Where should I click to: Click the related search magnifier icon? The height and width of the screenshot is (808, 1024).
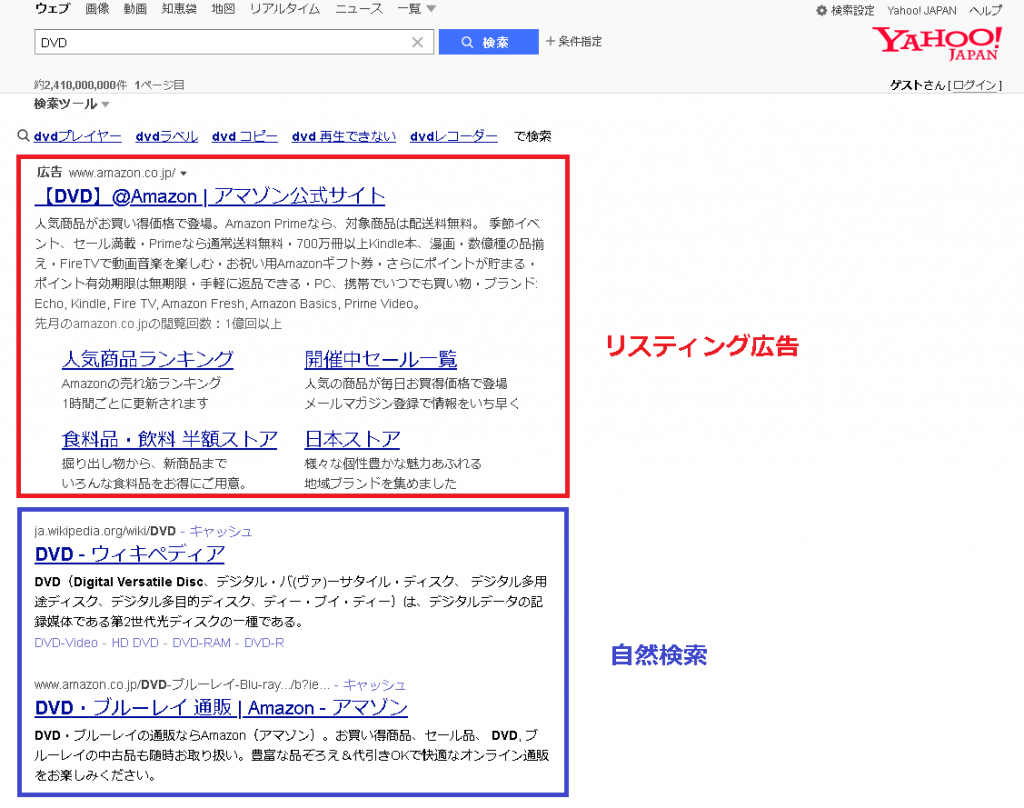[x=24, y=136]
